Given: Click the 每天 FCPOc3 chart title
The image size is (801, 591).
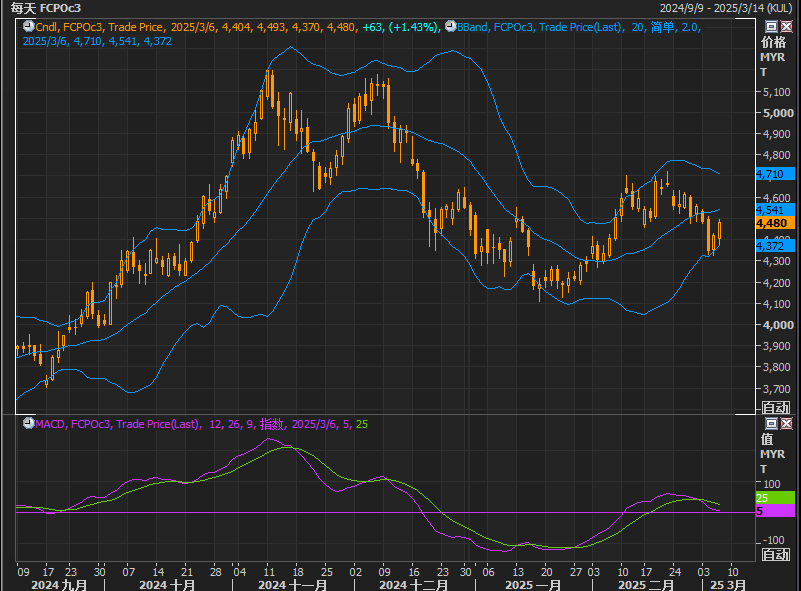Looking at the screenshot, I should pos(46,8).
